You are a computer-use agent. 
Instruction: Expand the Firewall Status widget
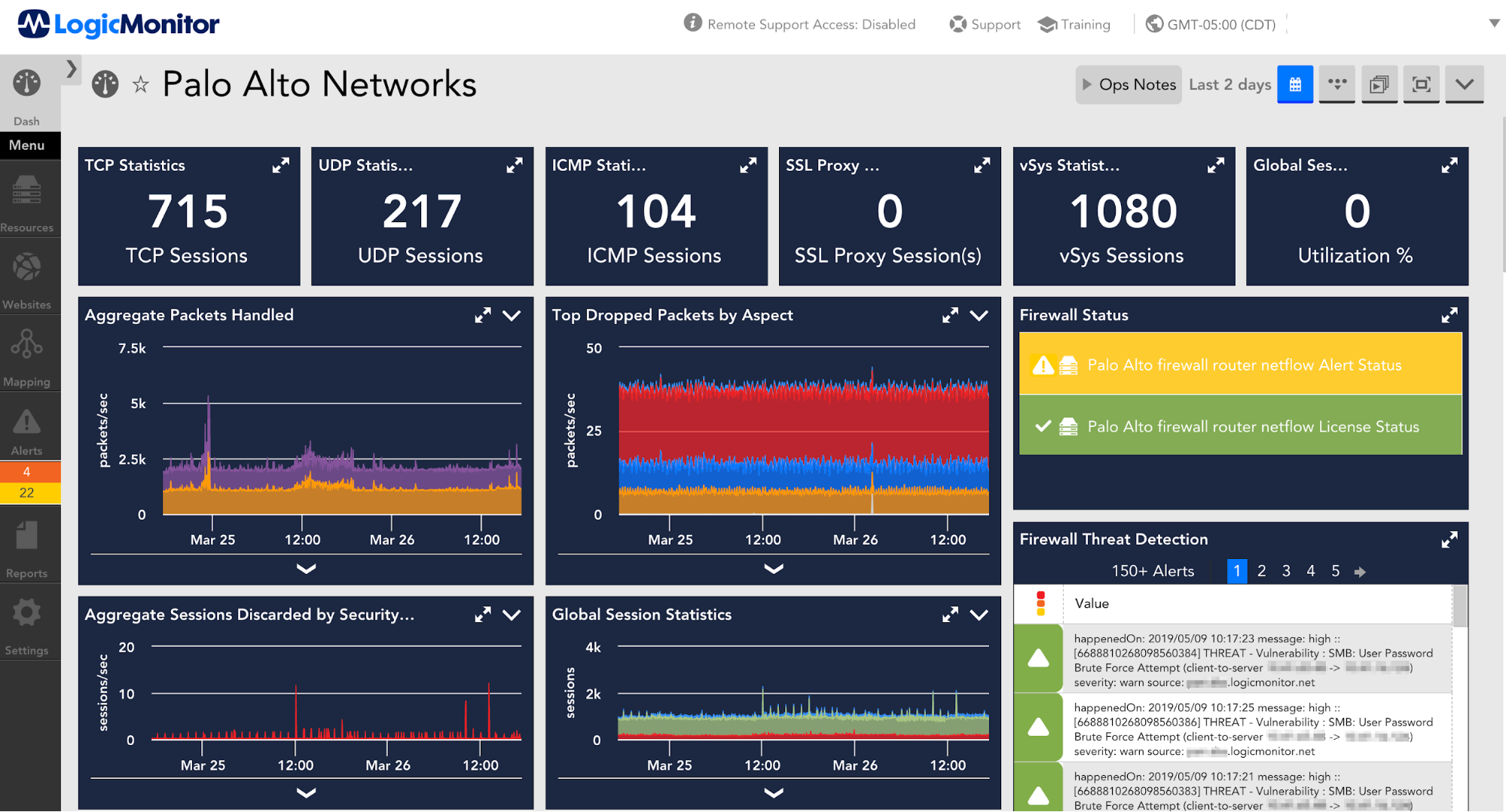(1449, 316)
